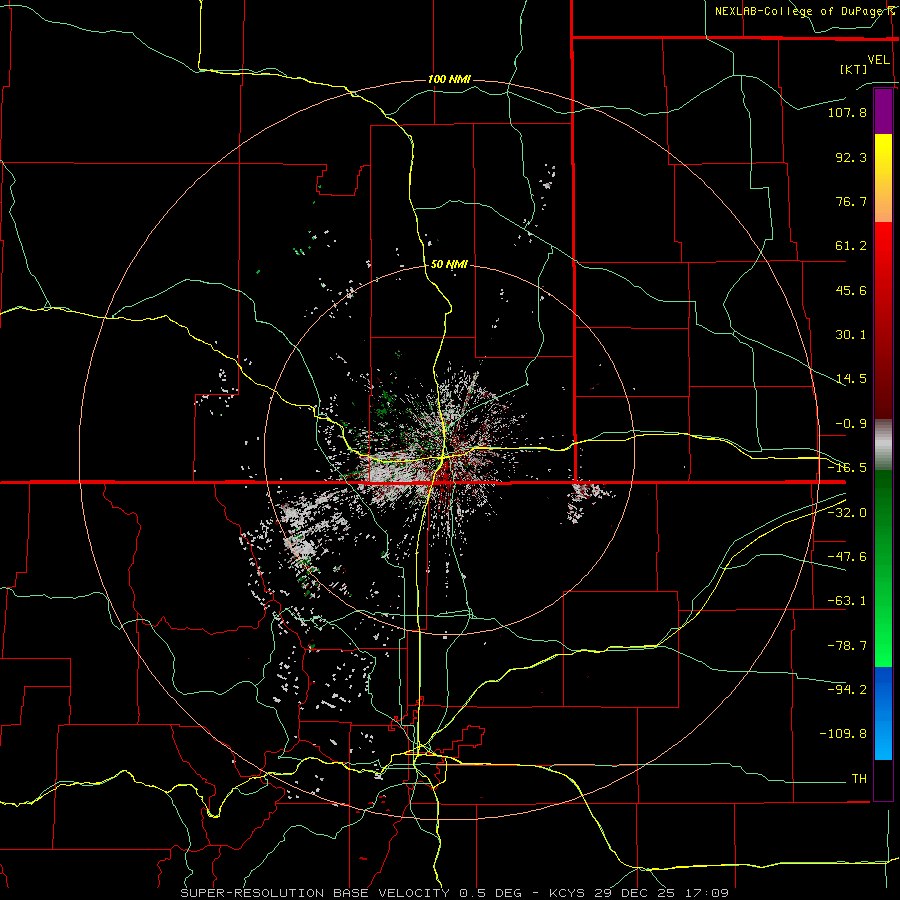900x900 pixels.
Task: Select the 61.2 scale value
Action: pyautogui.click(x=851, y=246)
